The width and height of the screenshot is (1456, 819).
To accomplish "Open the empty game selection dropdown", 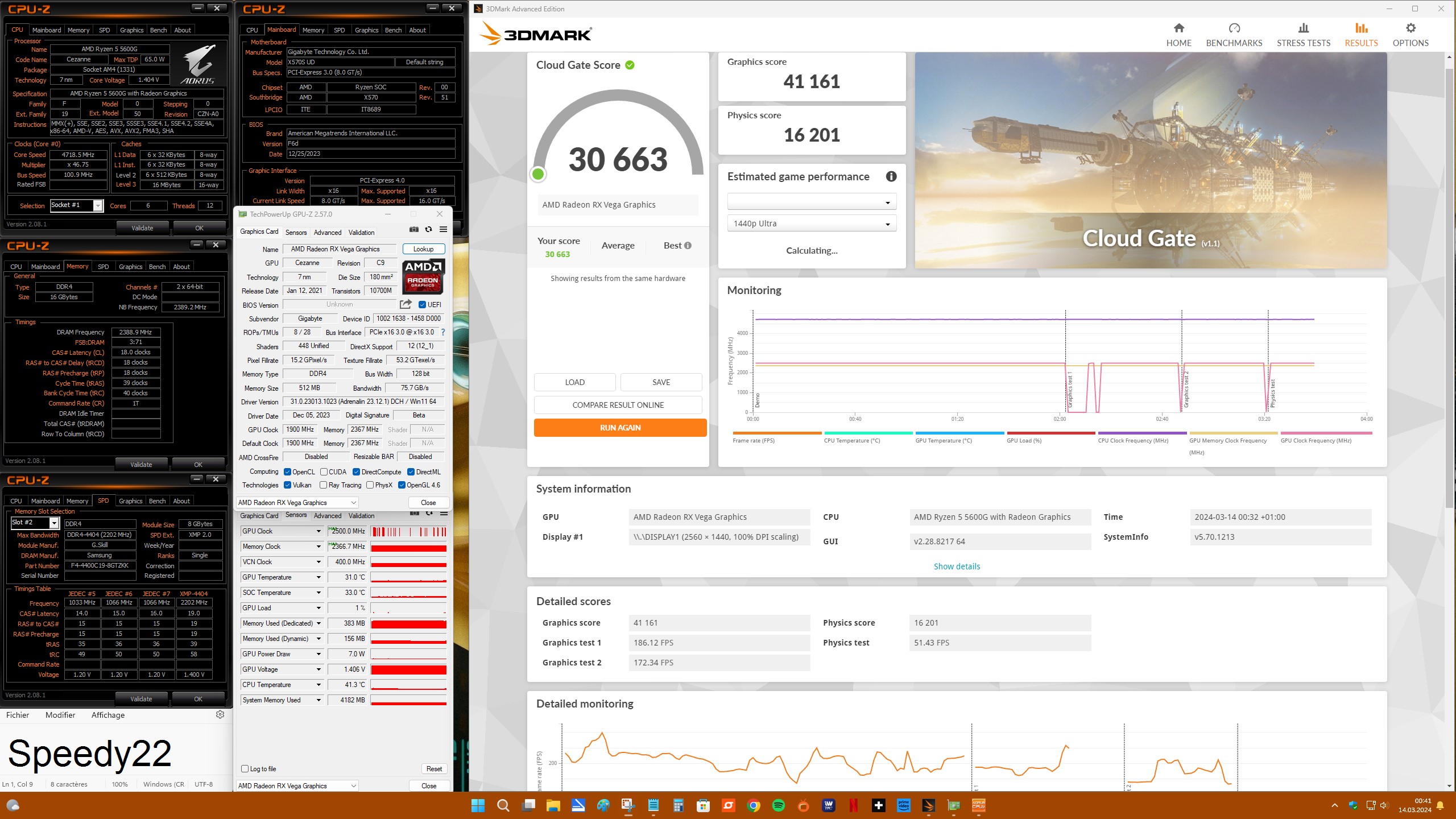I will 812,202.
